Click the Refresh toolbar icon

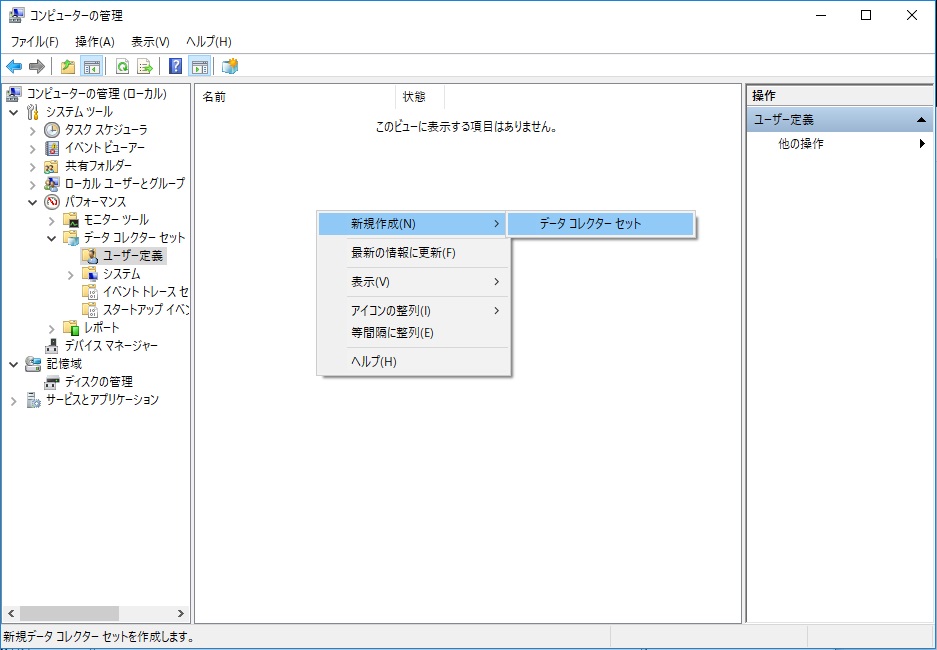[122, 67]
